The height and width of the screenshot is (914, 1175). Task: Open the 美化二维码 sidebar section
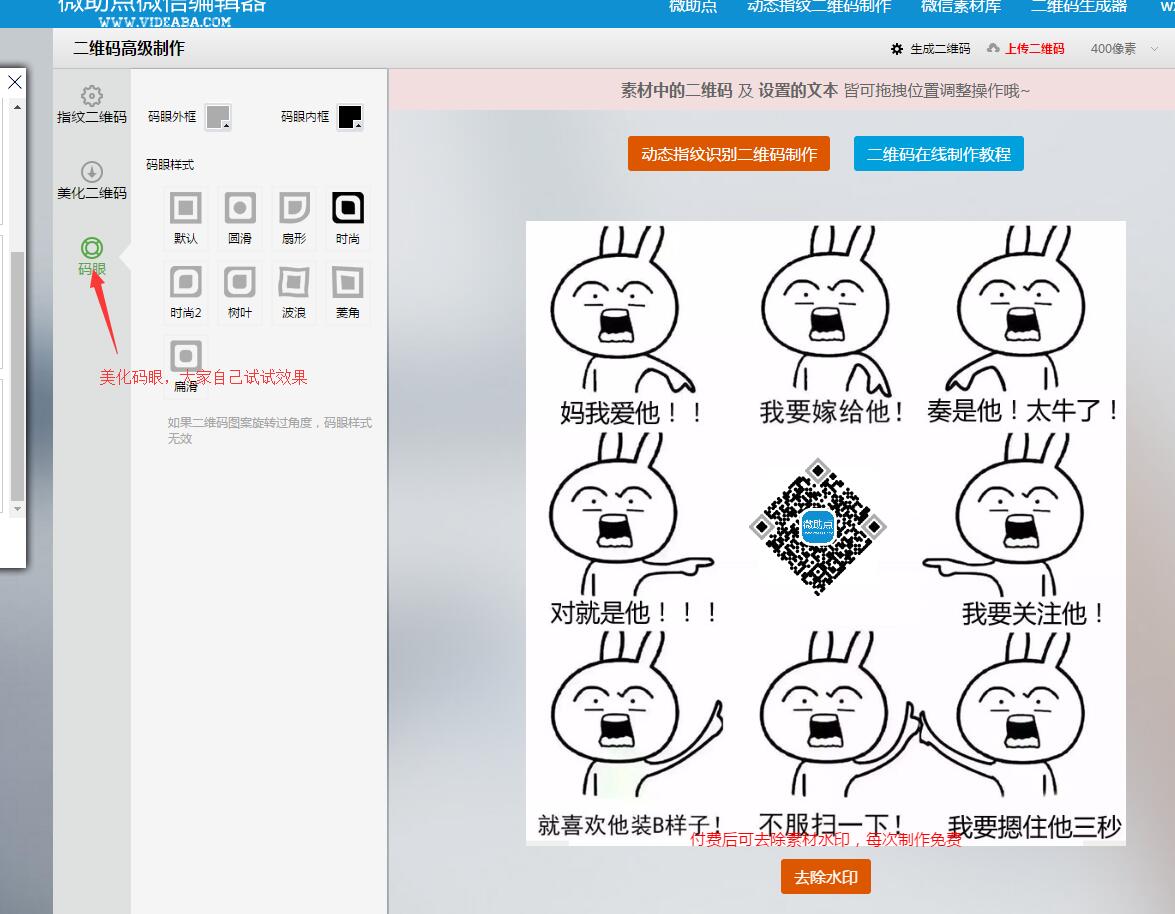click(91, 181)
